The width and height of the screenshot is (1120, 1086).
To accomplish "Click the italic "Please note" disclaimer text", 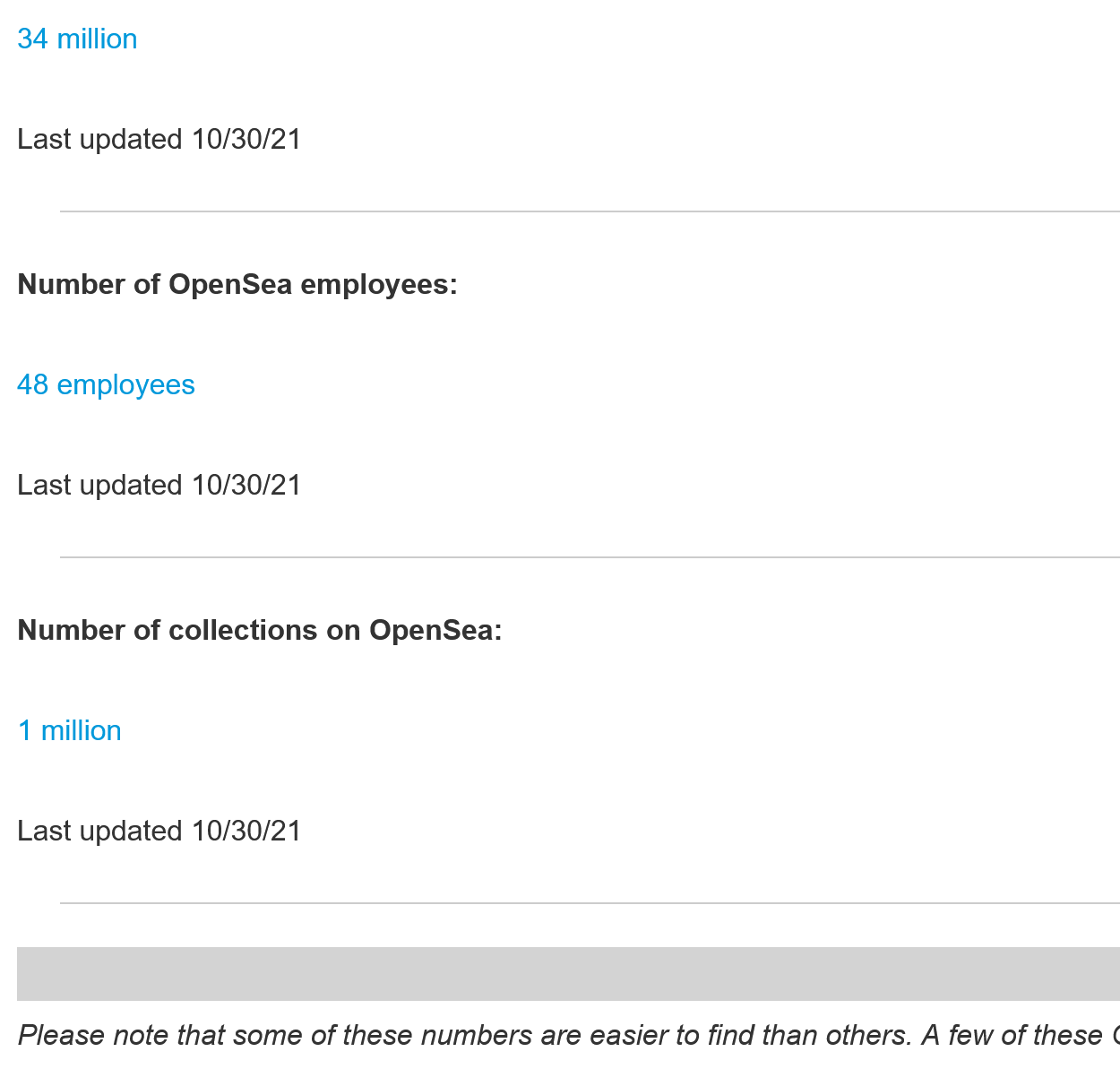I will pos(568,1035).
